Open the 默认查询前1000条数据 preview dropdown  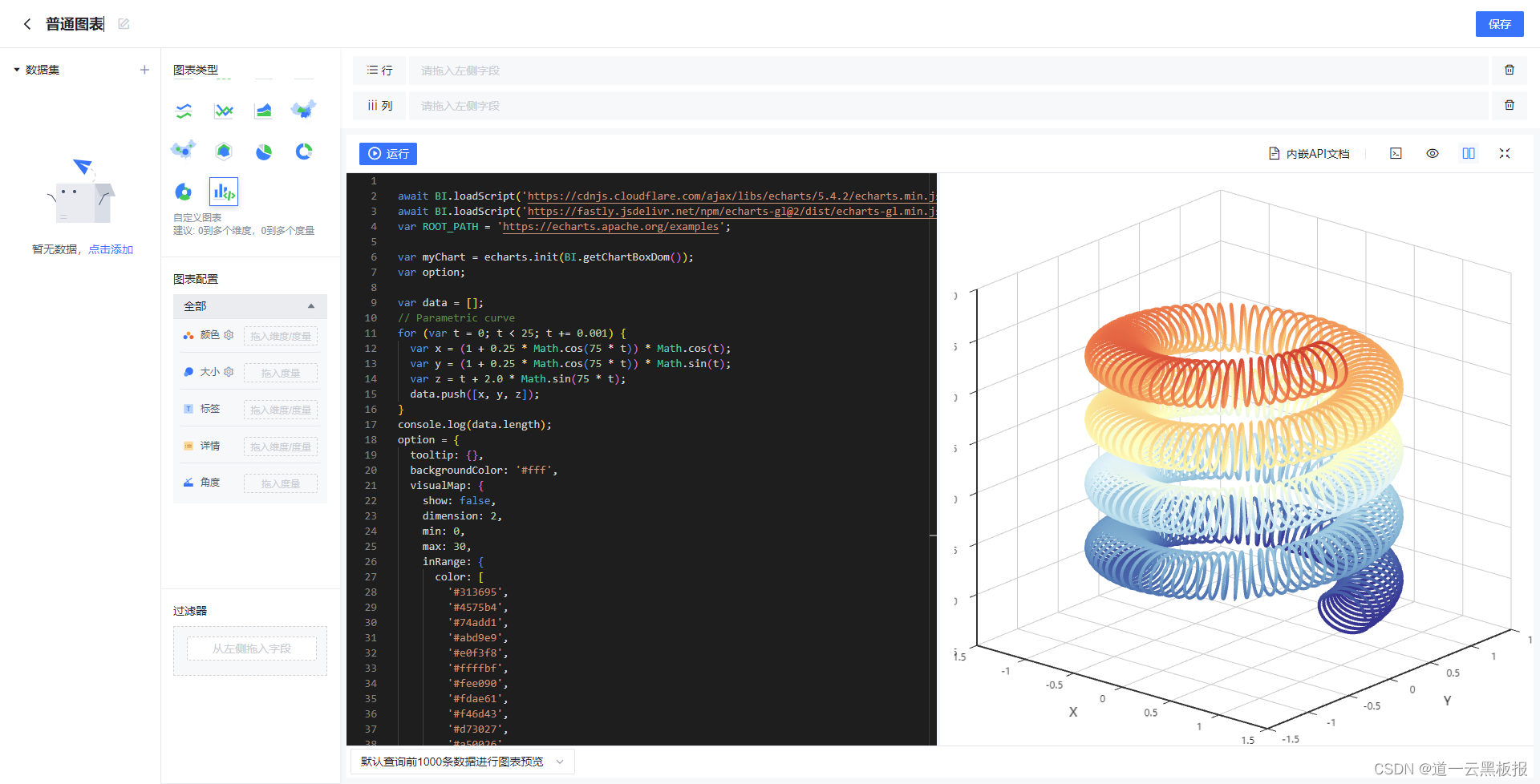tap(463, 762)
